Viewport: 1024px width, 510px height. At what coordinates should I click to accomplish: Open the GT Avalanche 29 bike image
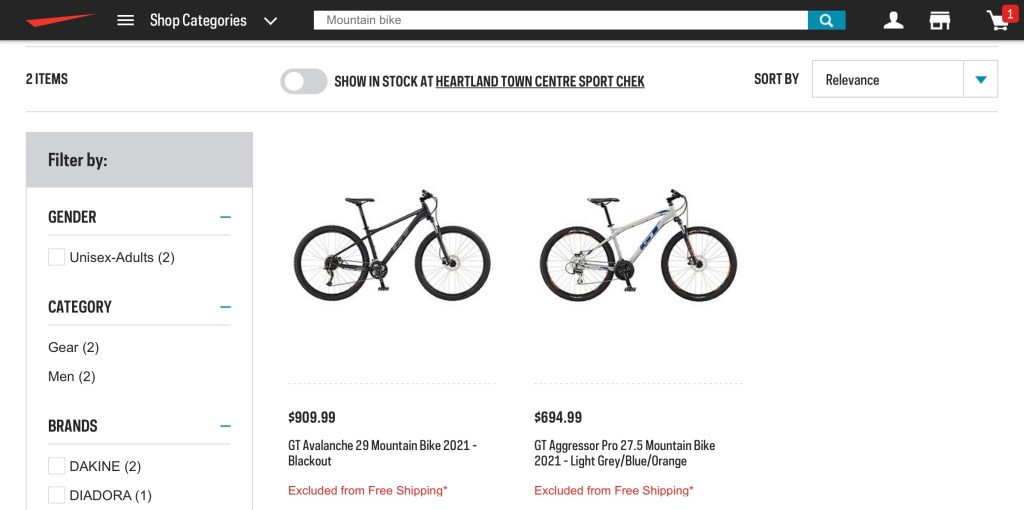click(x=391, y=246)
